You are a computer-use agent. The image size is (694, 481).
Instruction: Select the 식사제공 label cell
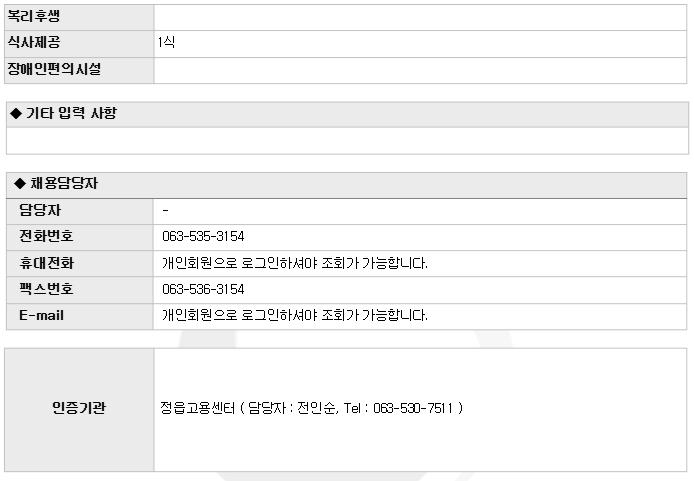click(x=79, y=43)
